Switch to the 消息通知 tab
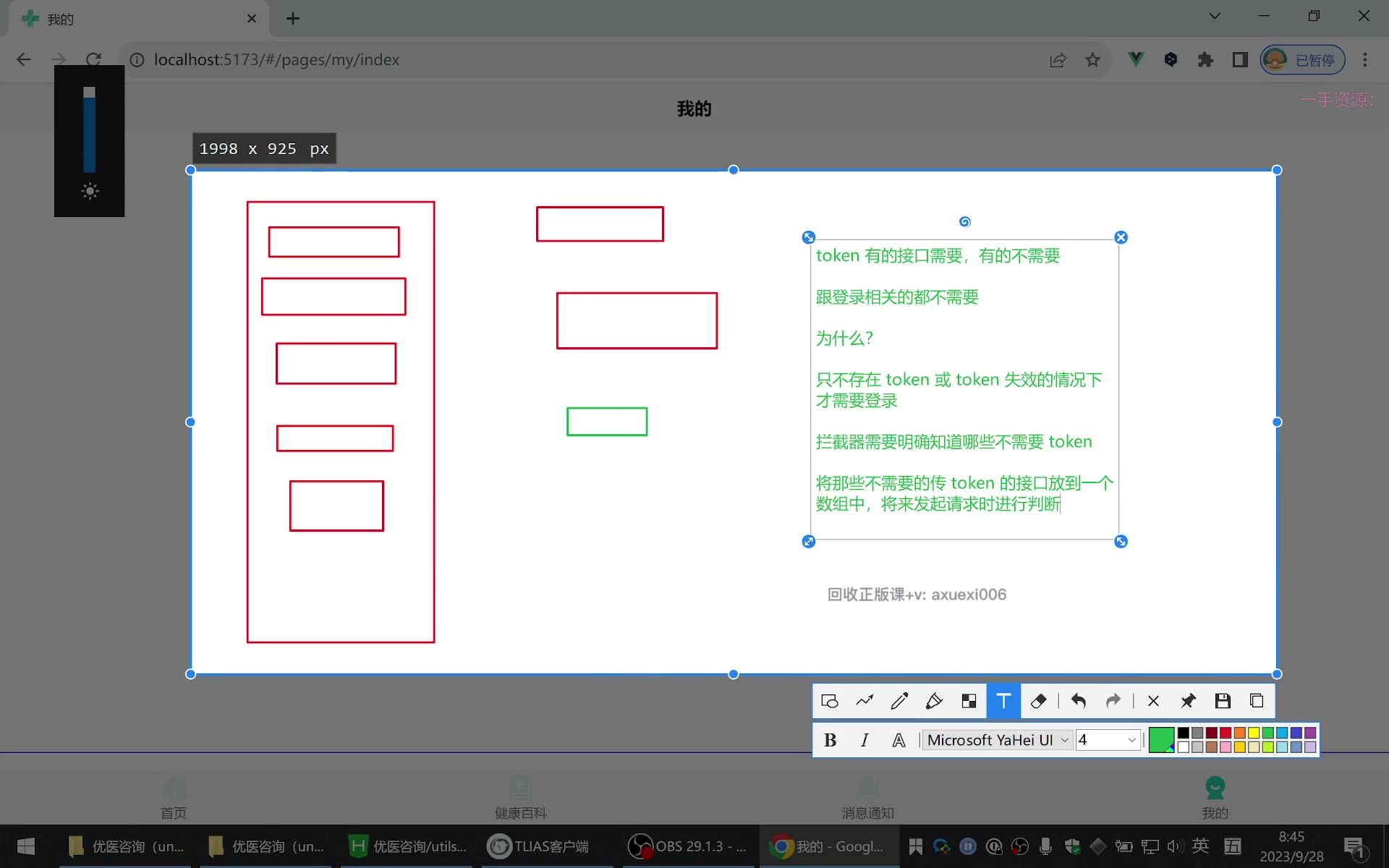The width and height of the screenshot is (1389, 868). click(x=868, y=798)
